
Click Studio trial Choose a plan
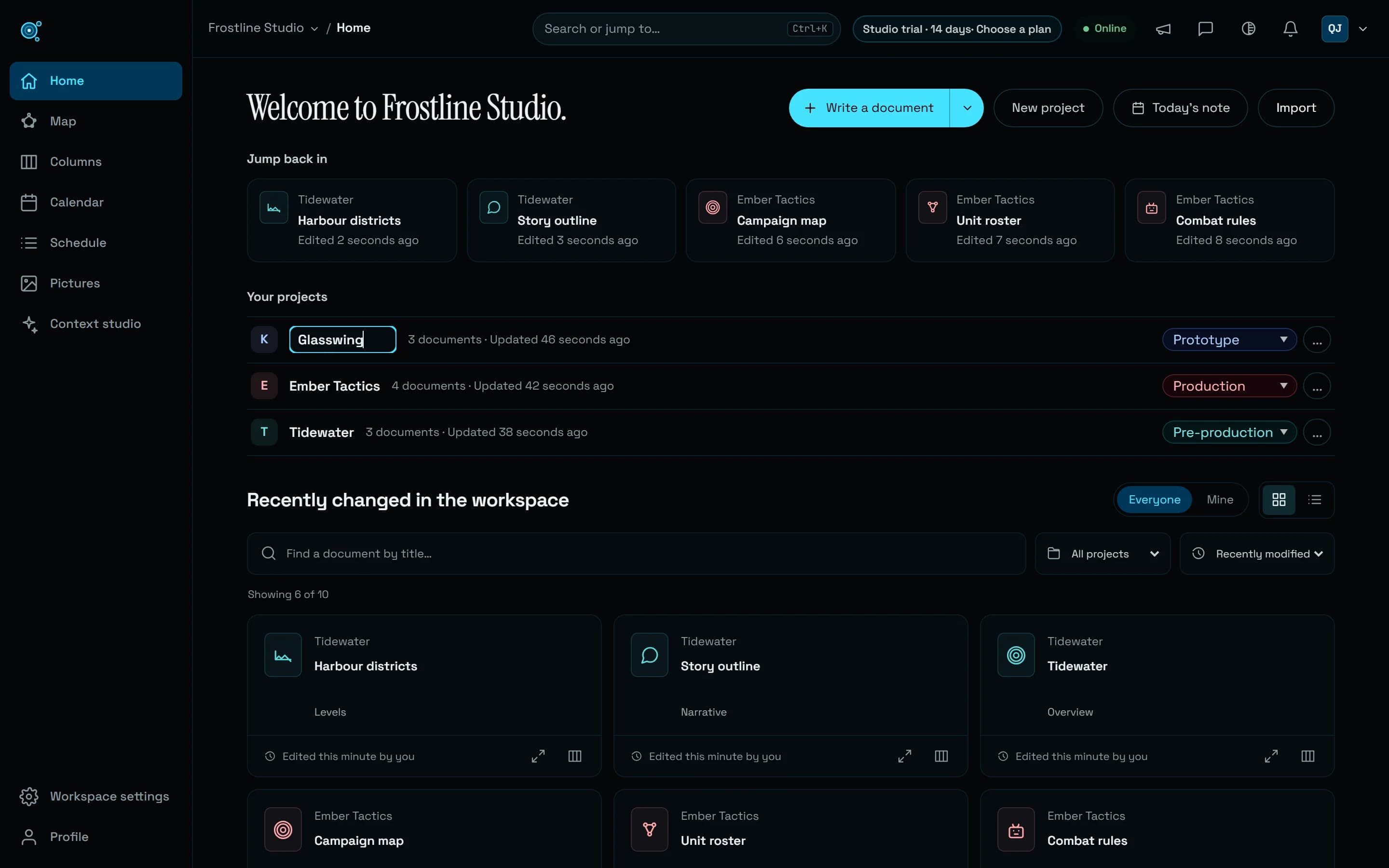pyautogui.click(x=957, y=29)
